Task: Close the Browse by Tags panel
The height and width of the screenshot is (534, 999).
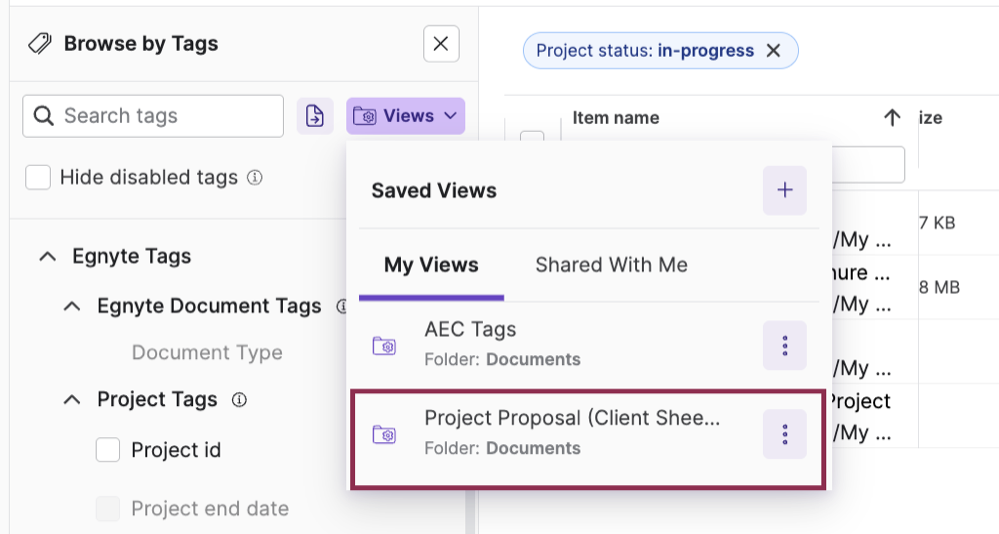Action: coord(441,44)
